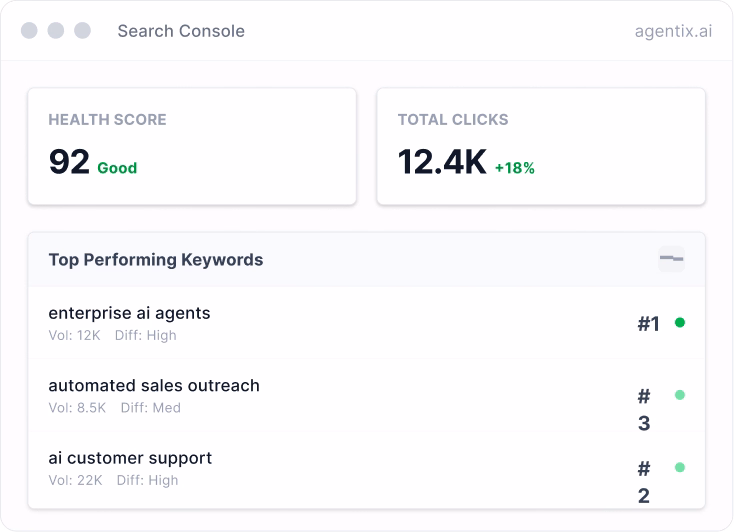Select the automated sales outreach keyword

tap(154, 385)
